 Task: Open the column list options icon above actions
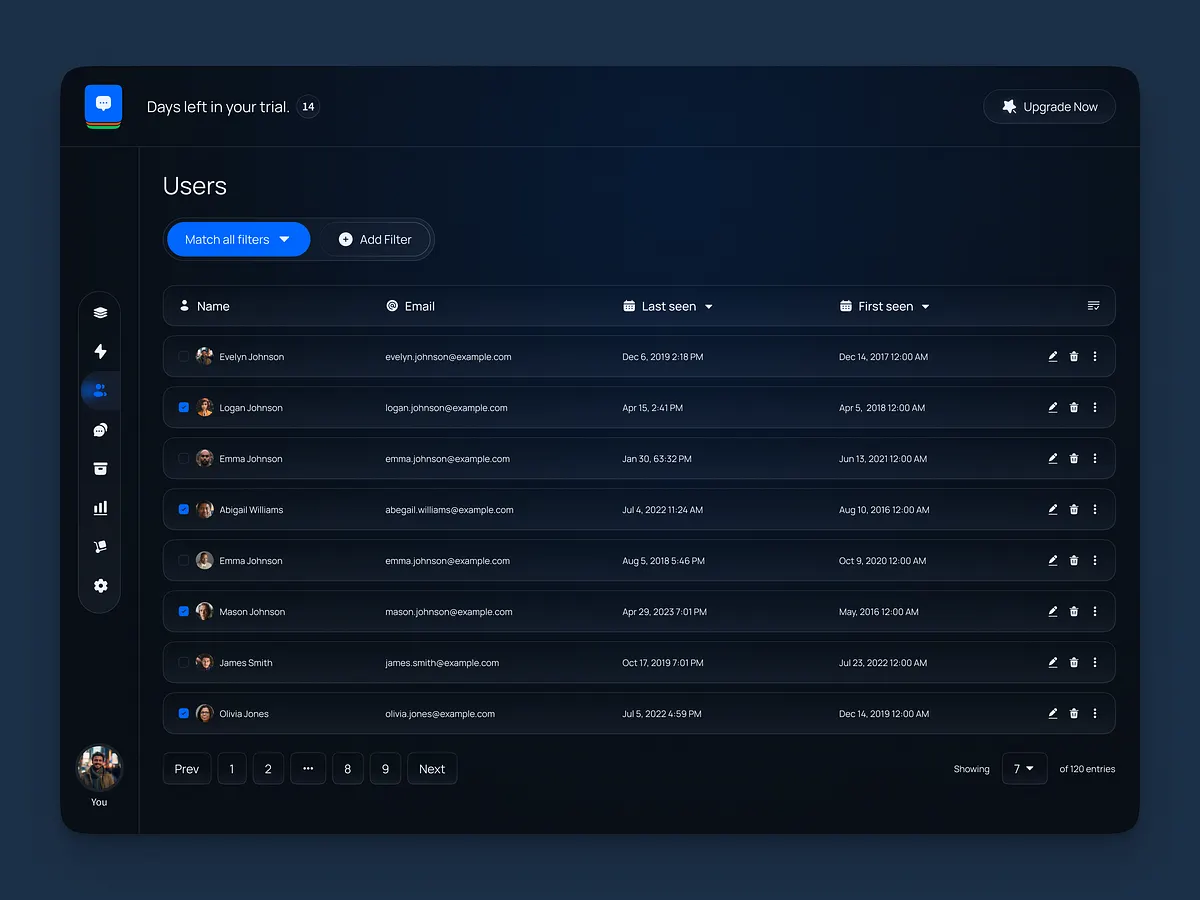pyautogui.click(x=1094, y=306)
